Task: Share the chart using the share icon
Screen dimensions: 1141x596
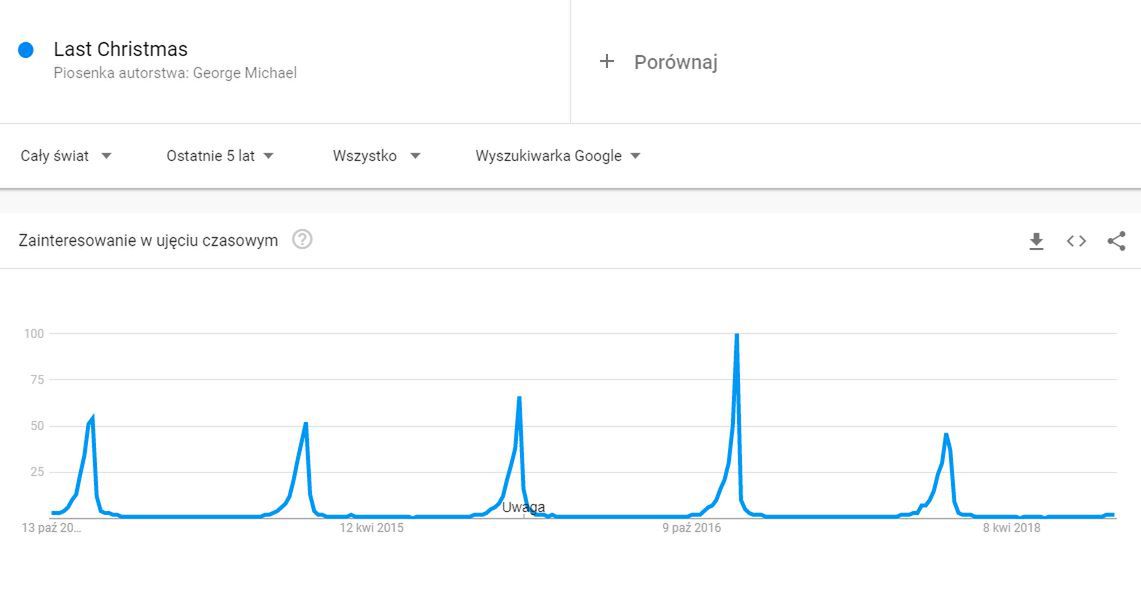Action: click(1116, 241)
